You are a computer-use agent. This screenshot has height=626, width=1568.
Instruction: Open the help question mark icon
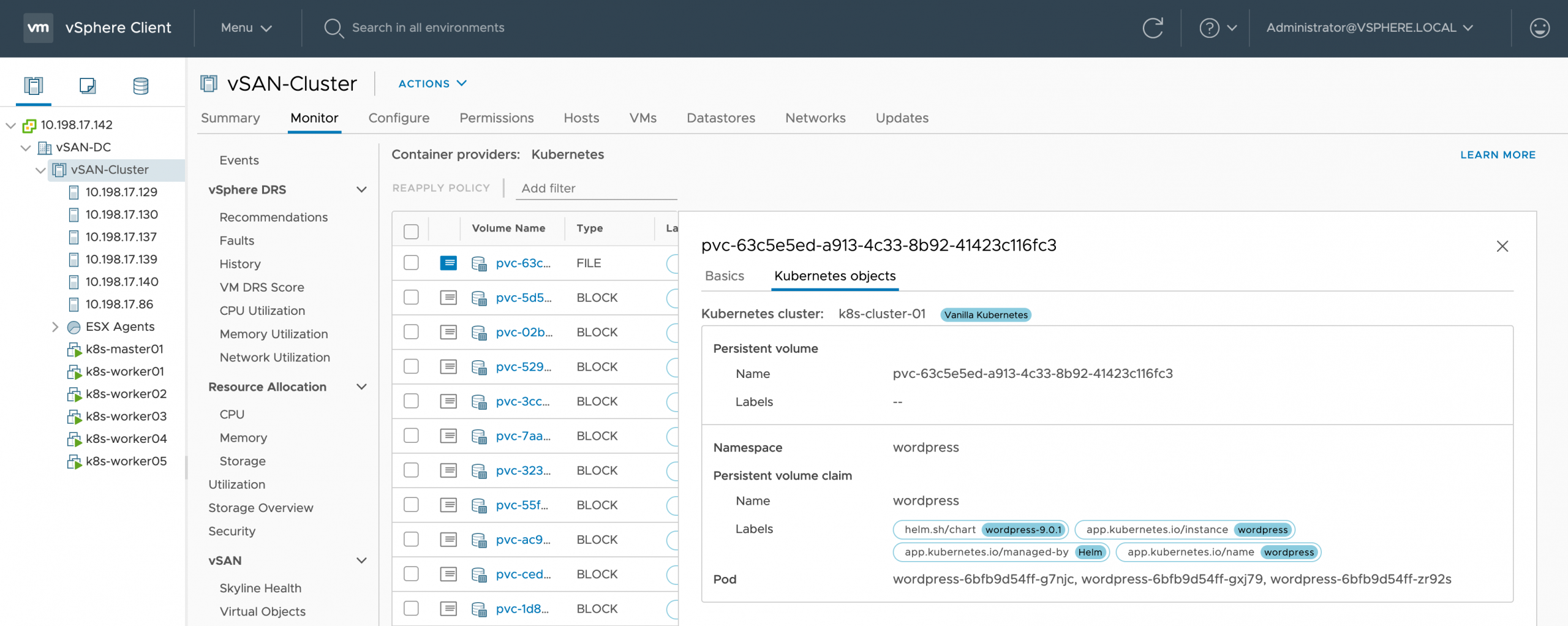tap(1209, 28)
